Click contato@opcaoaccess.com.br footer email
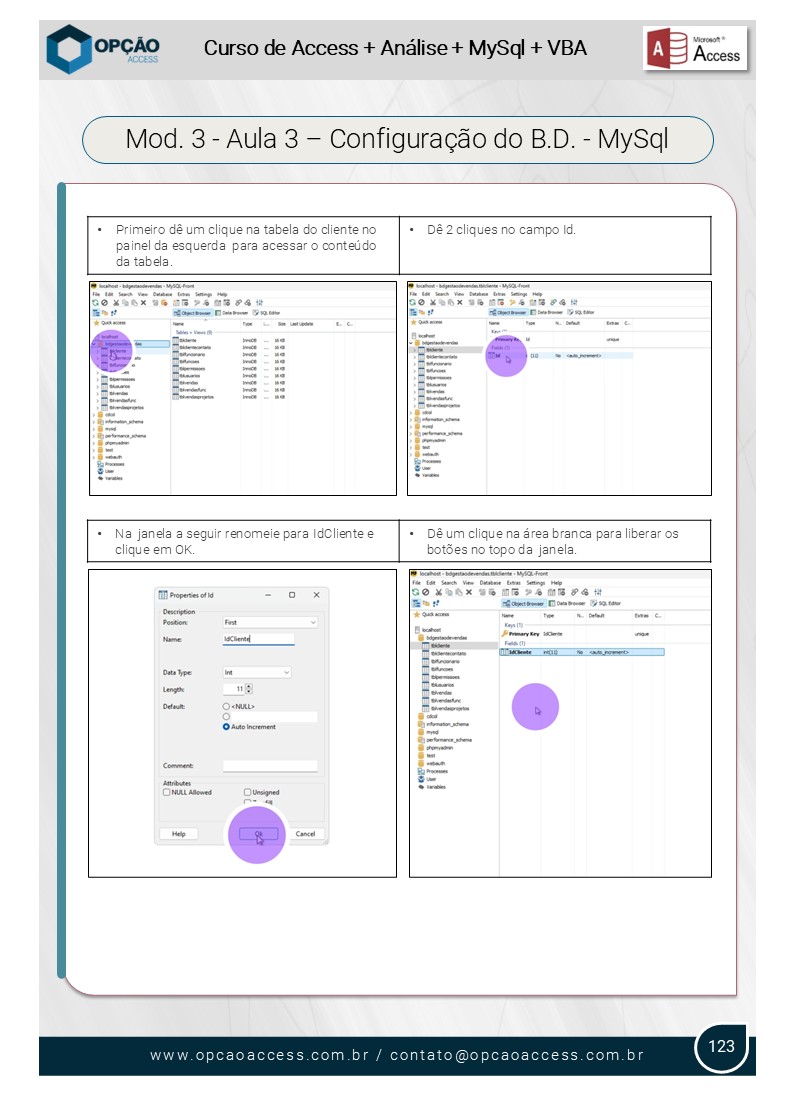The height and width of the screenshot is (1096, 794). click(x=517, y=1055)
